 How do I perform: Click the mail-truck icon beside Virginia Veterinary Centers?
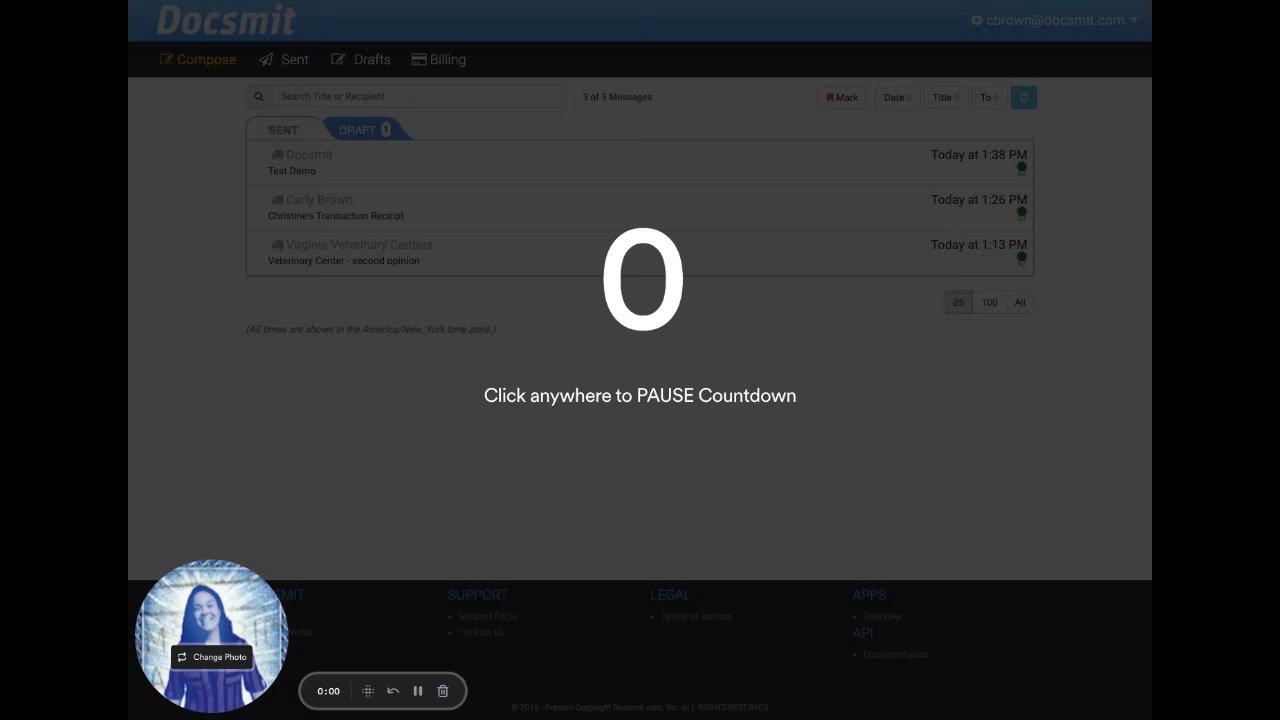(x=277, y=245)
